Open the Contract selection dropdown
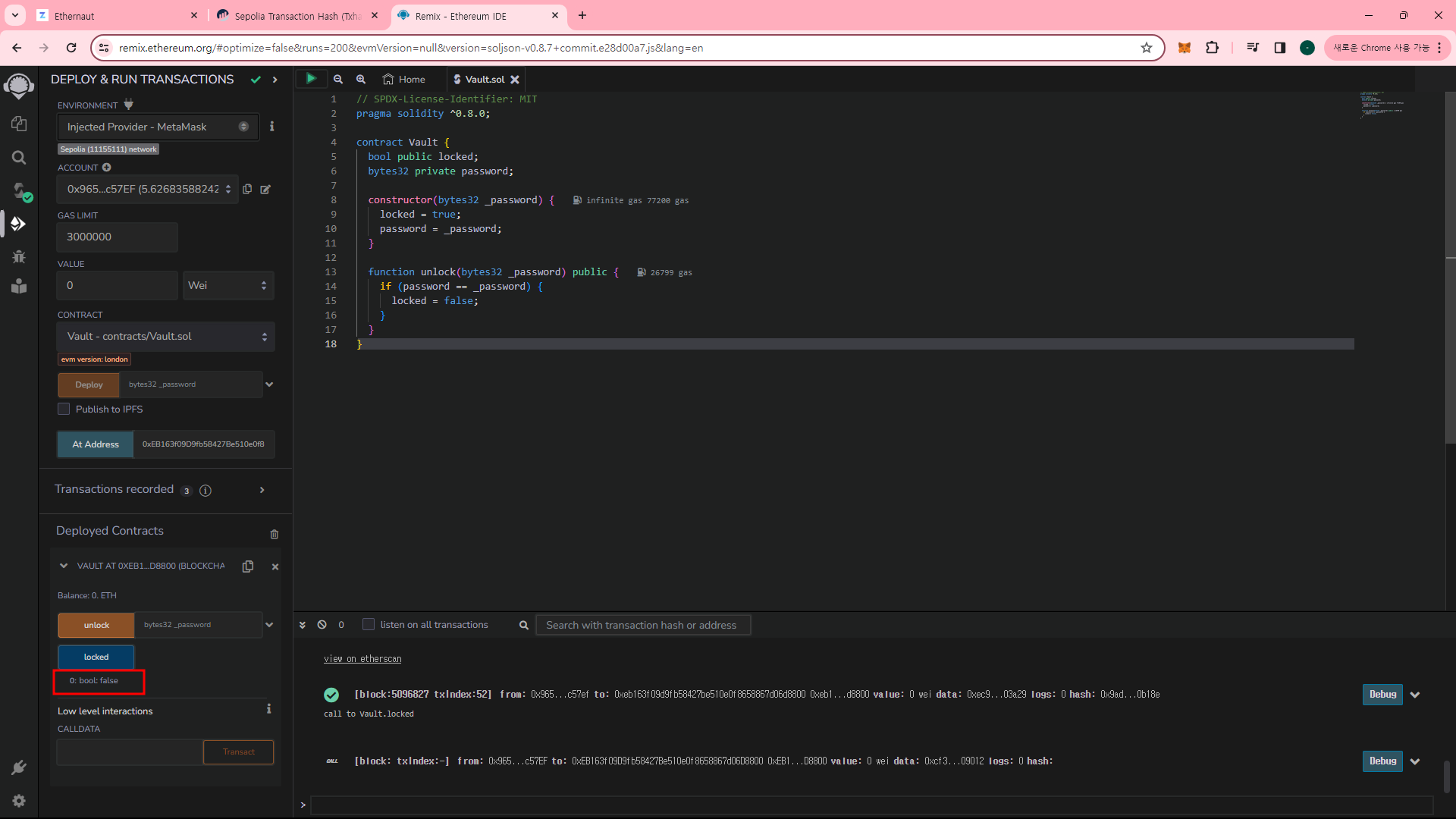The height and width of the screenshot is (819, 1456). pyautogui.click(x=165, y=336)
